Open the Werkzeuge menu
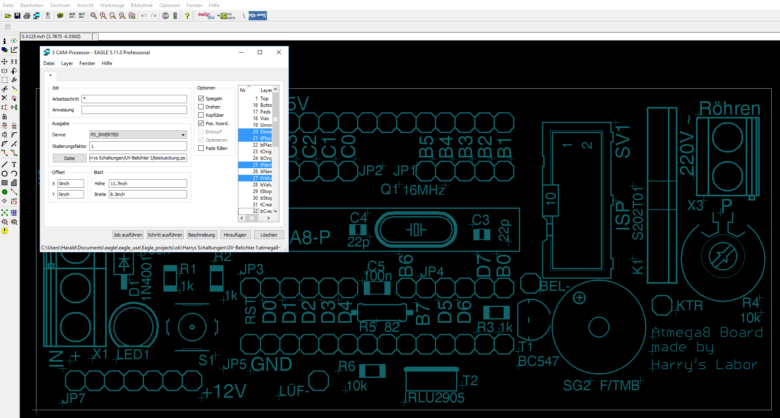Image resolution: width=780 pixels, height=418 pixels. pyautogui.click(x=112, y=5)
